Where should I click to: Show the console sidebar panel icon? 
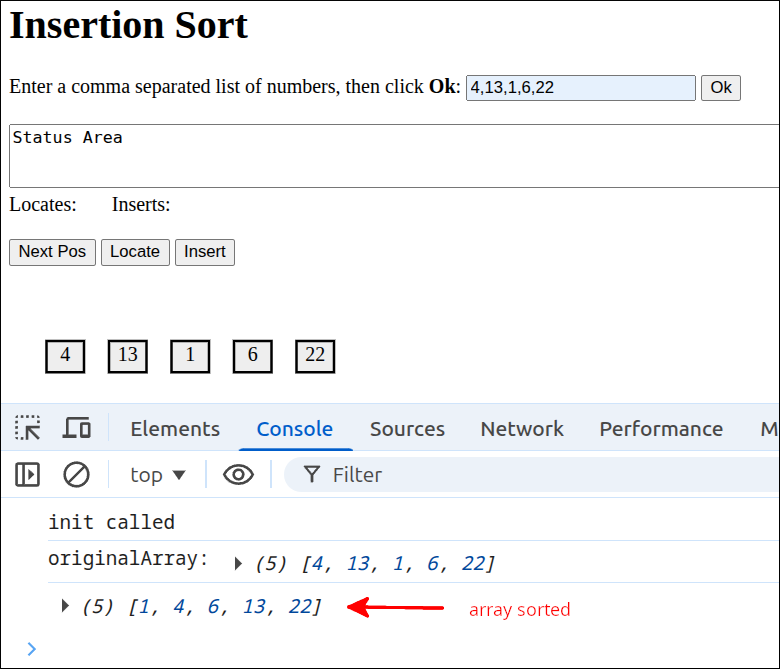click(28, 474)
